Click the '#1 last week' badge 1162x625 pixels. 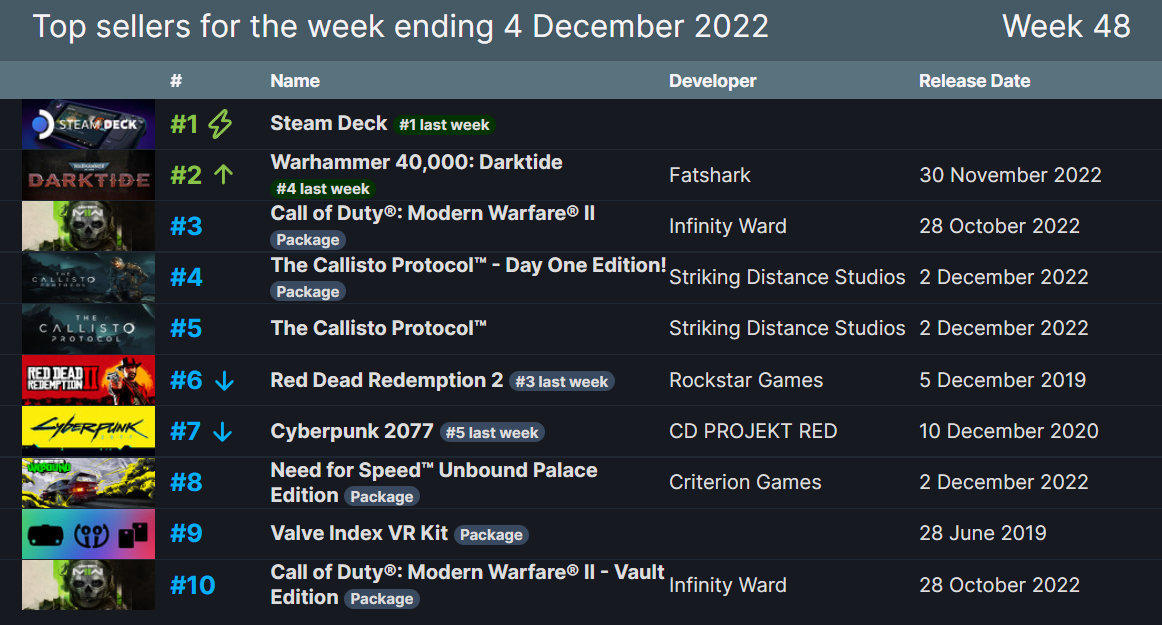tap(445, 125)
